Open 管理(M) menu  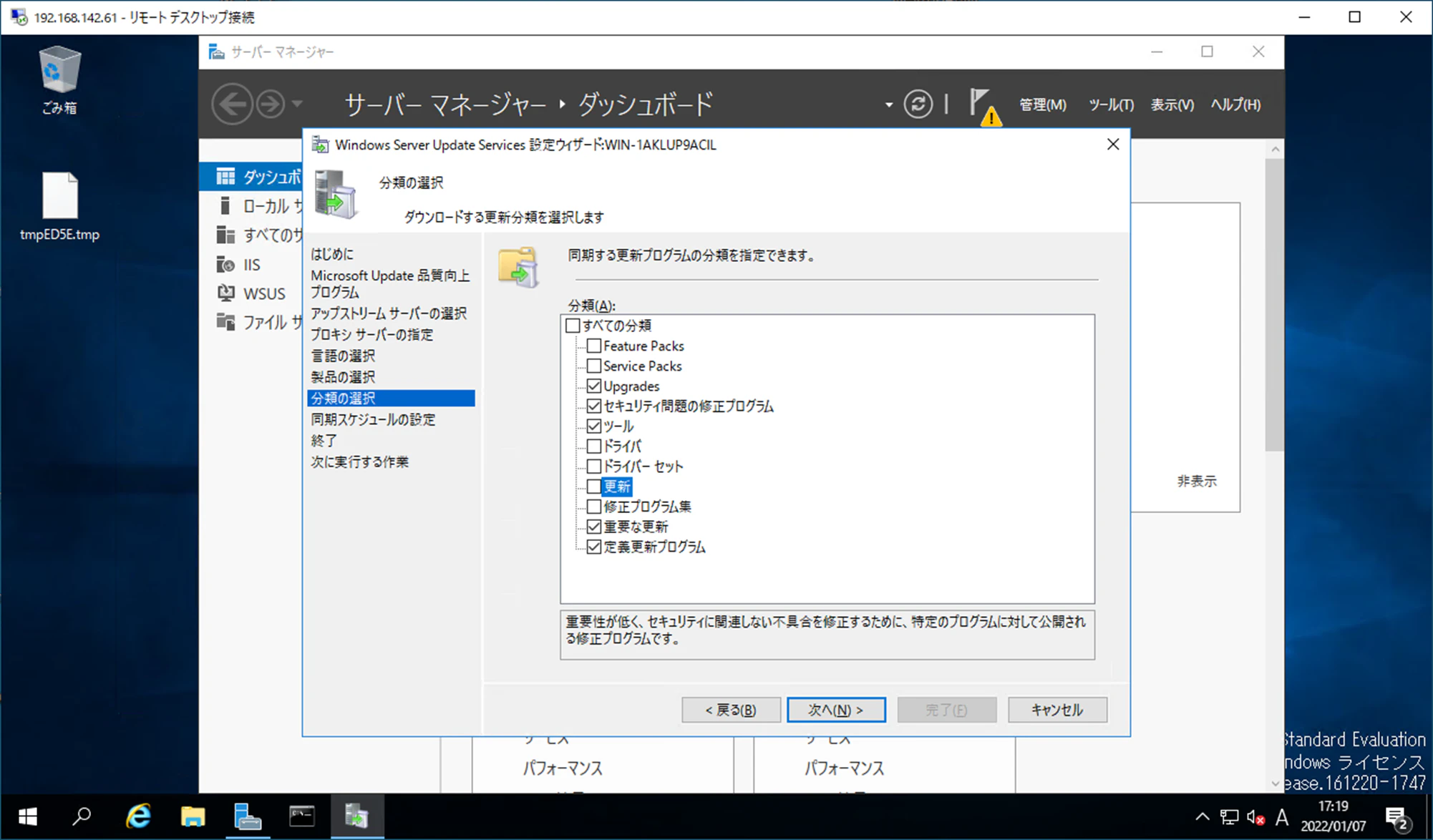pyautogui.click(x=1042, y=104)
